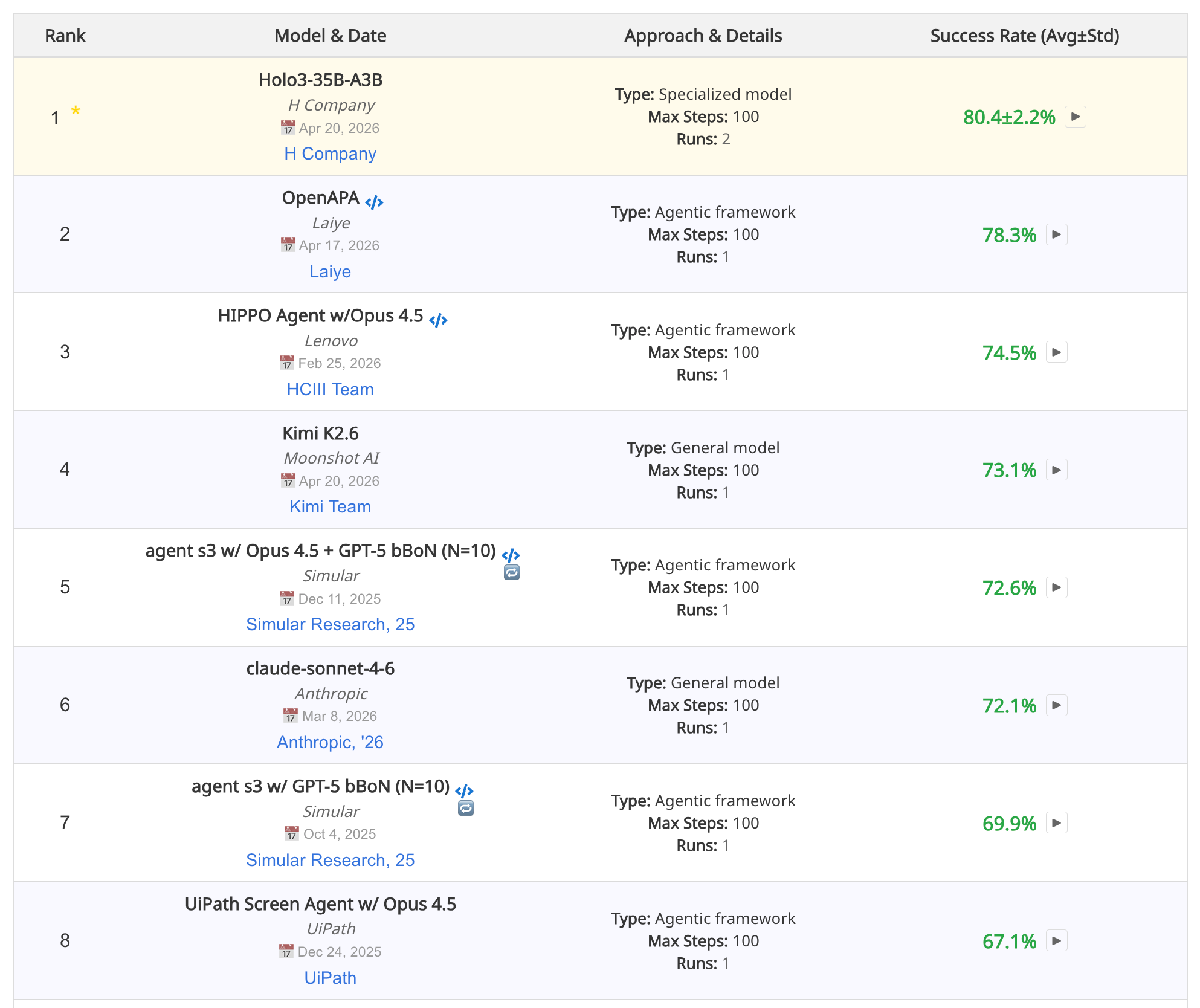Screen dimensions: 1200x1008
Task: Click refresh icon under agent s3 Opus entry
Action: tap(511, 572)
